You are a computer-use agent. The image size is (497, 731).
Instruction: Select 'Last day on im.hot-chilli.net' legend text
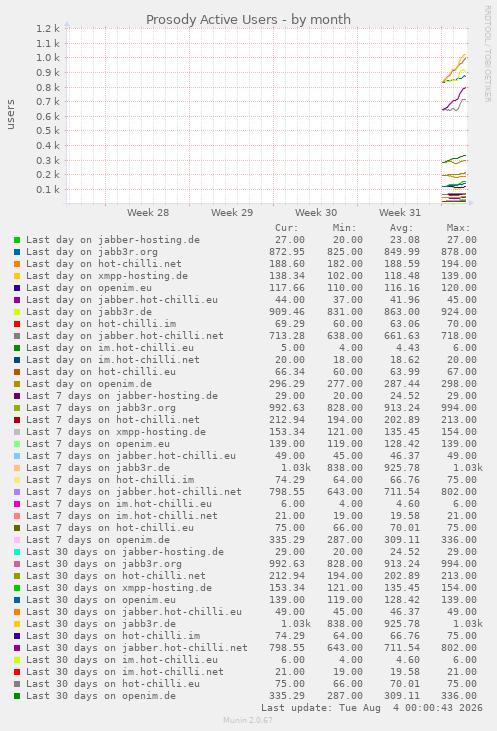pos(112,360)
